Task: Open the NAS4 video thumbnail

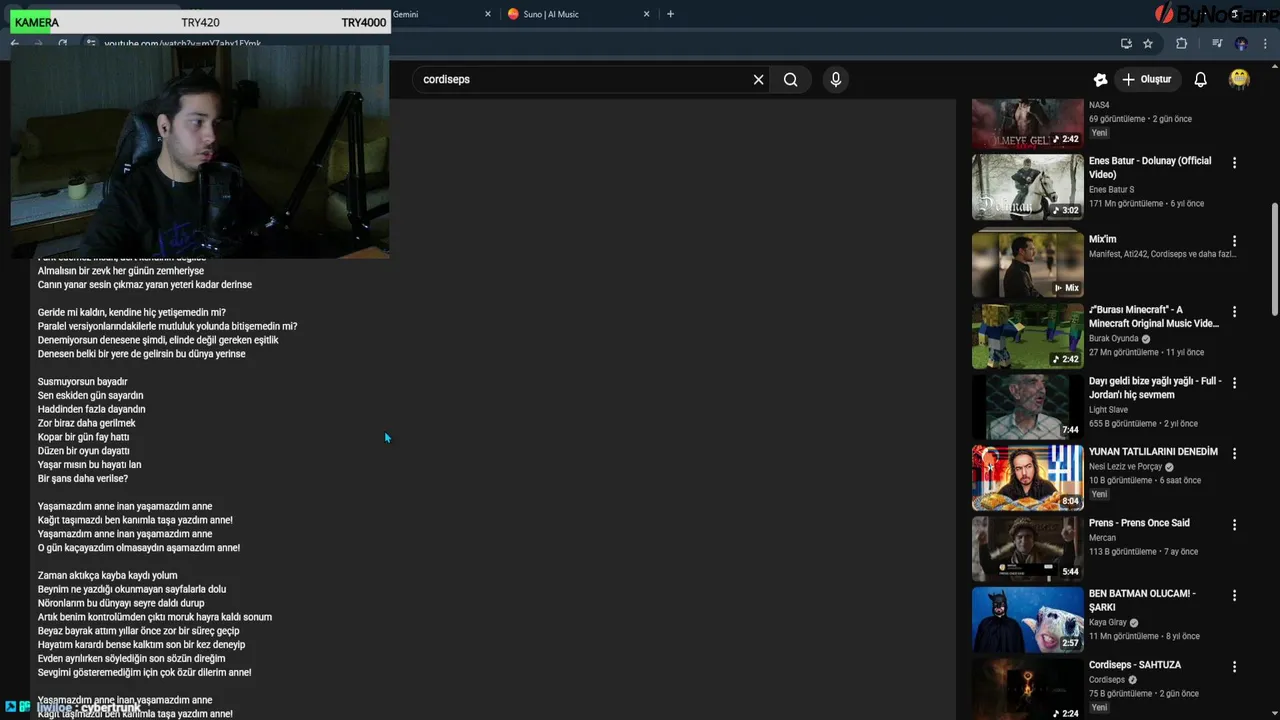Action: 1027,123
